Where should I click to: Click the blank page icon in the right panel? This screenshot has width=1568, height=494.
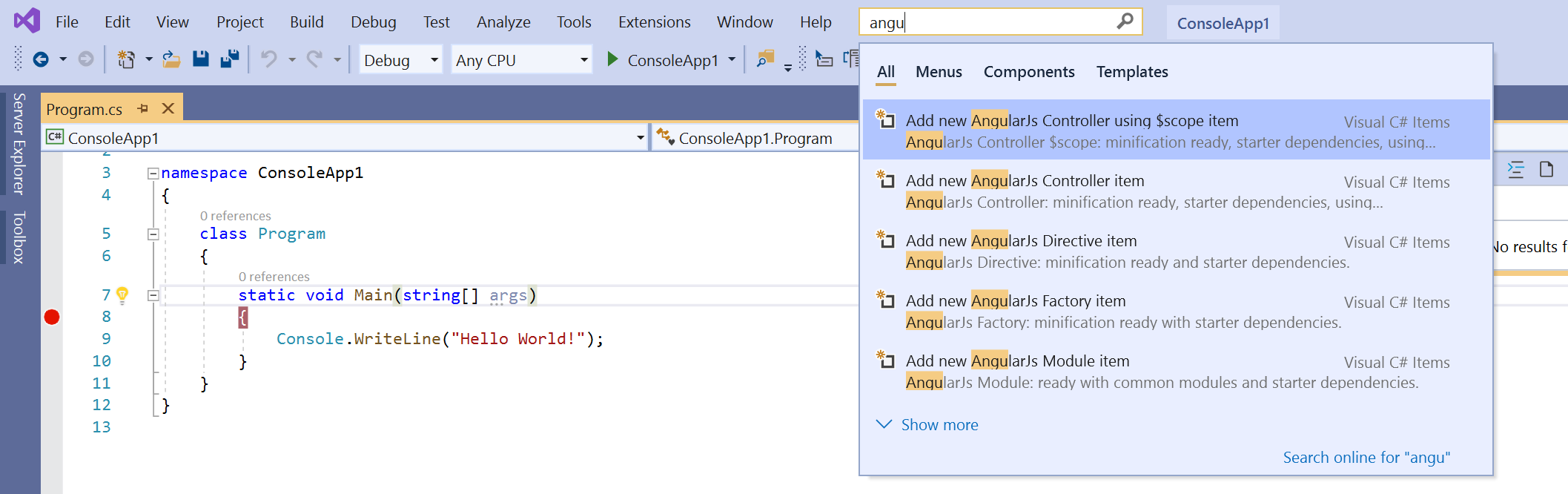click(x=1547, y=170)
